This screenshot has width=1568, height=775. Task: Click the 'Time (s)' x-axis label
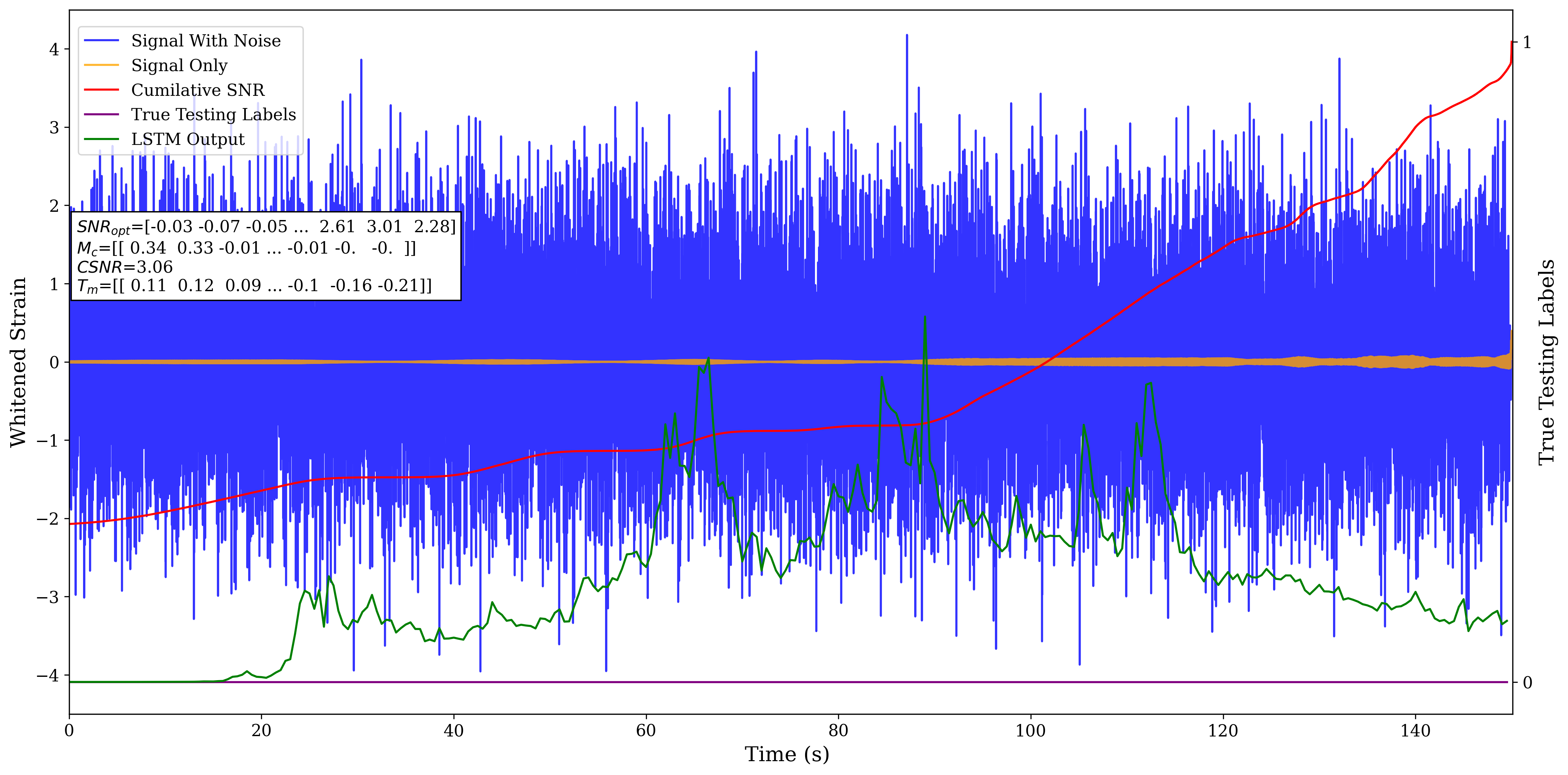pos(786,754)
